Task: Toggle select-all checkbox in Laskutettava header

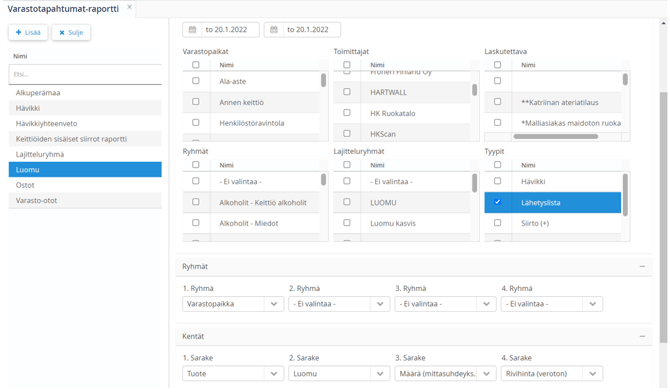Action: (x=497, y=65)
